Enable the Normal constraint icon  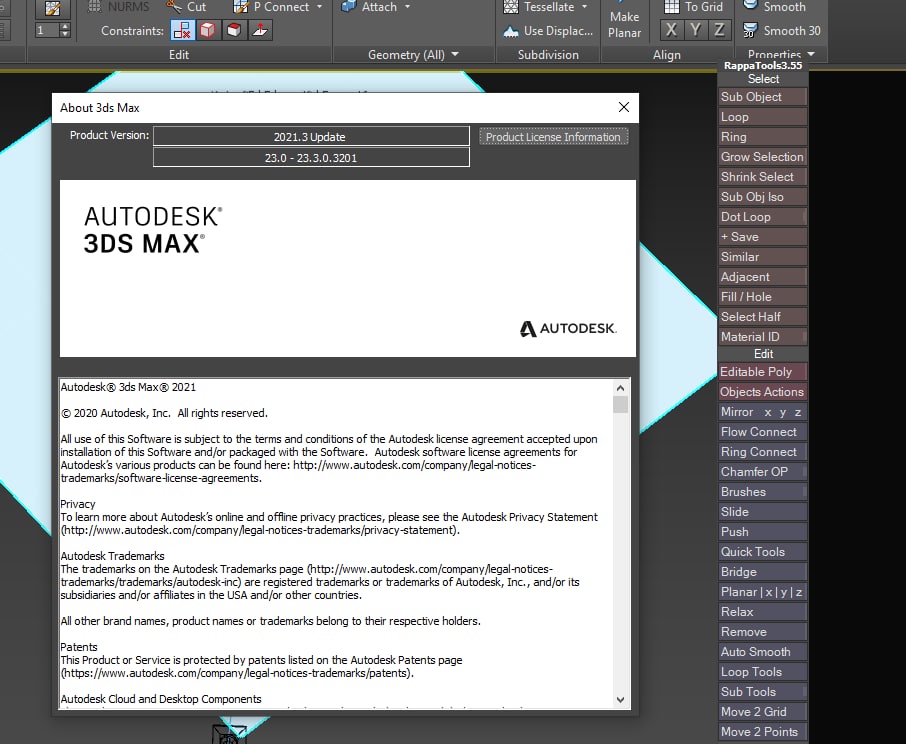click(x=260, y=30)
